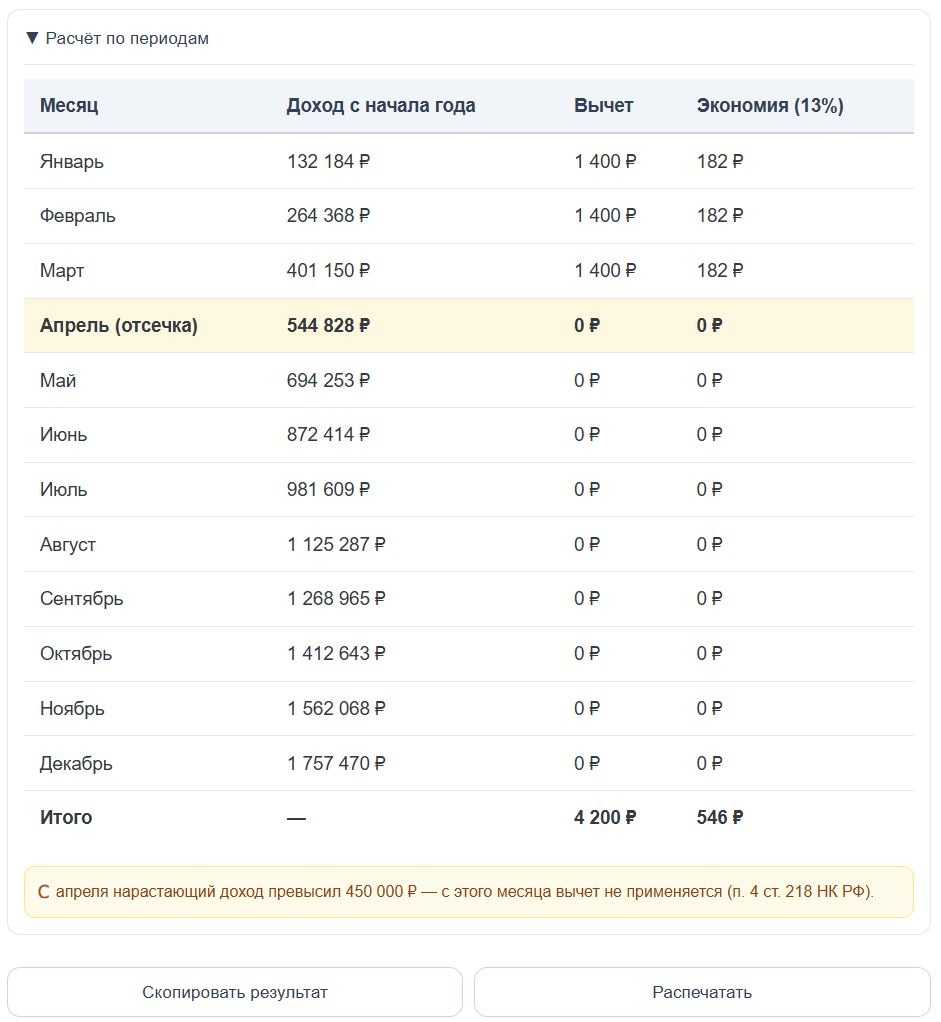Select the Январь row
This screenshot has height=1022, width=941.
tap(469, 161)
